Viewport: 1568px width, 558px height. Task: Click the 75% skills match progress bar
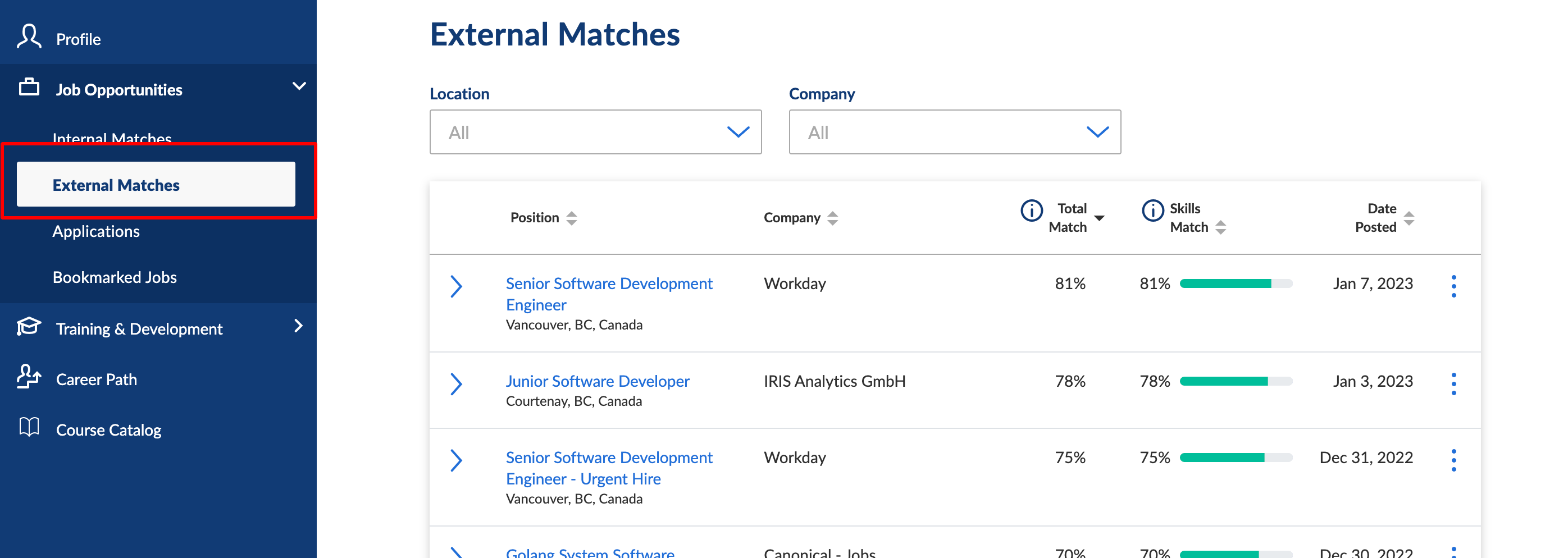click(x=1236, y=458)
